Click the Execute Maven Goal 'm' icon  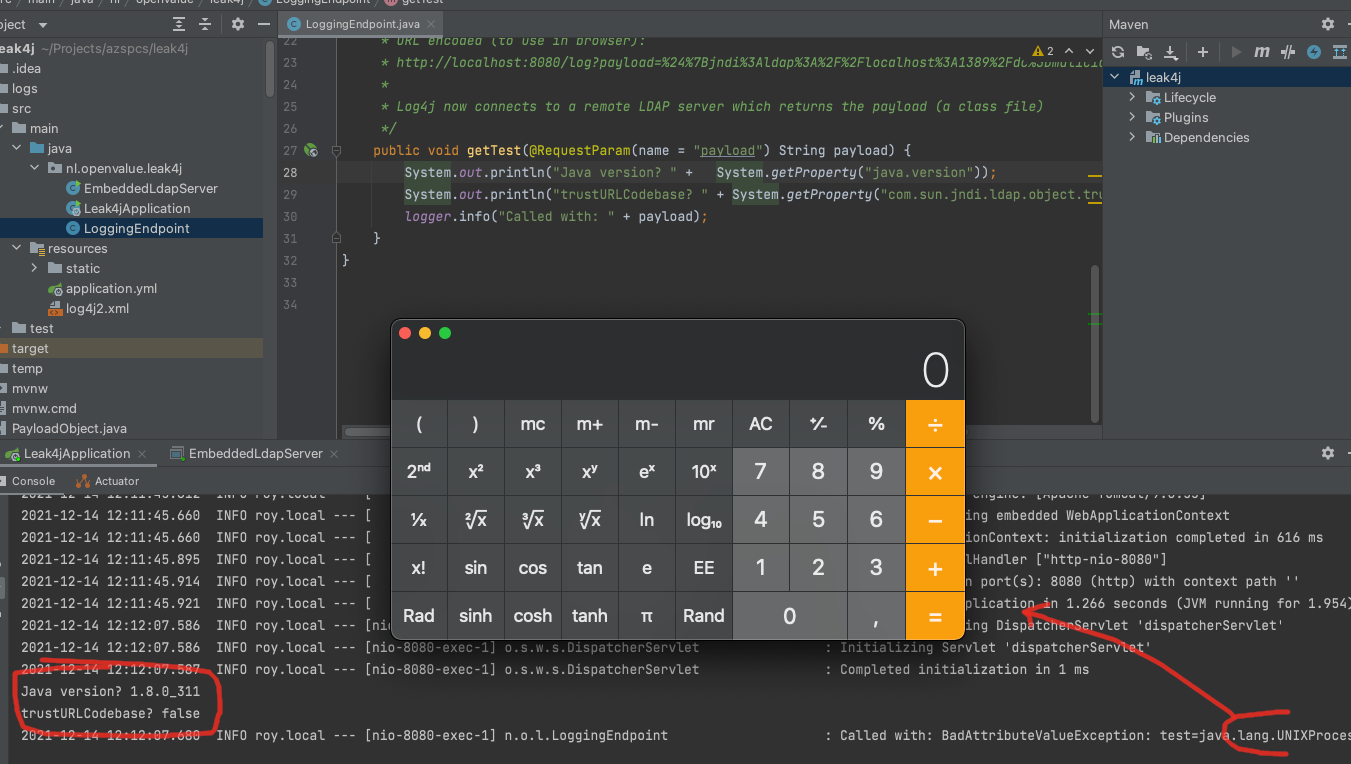(1262, 52)
